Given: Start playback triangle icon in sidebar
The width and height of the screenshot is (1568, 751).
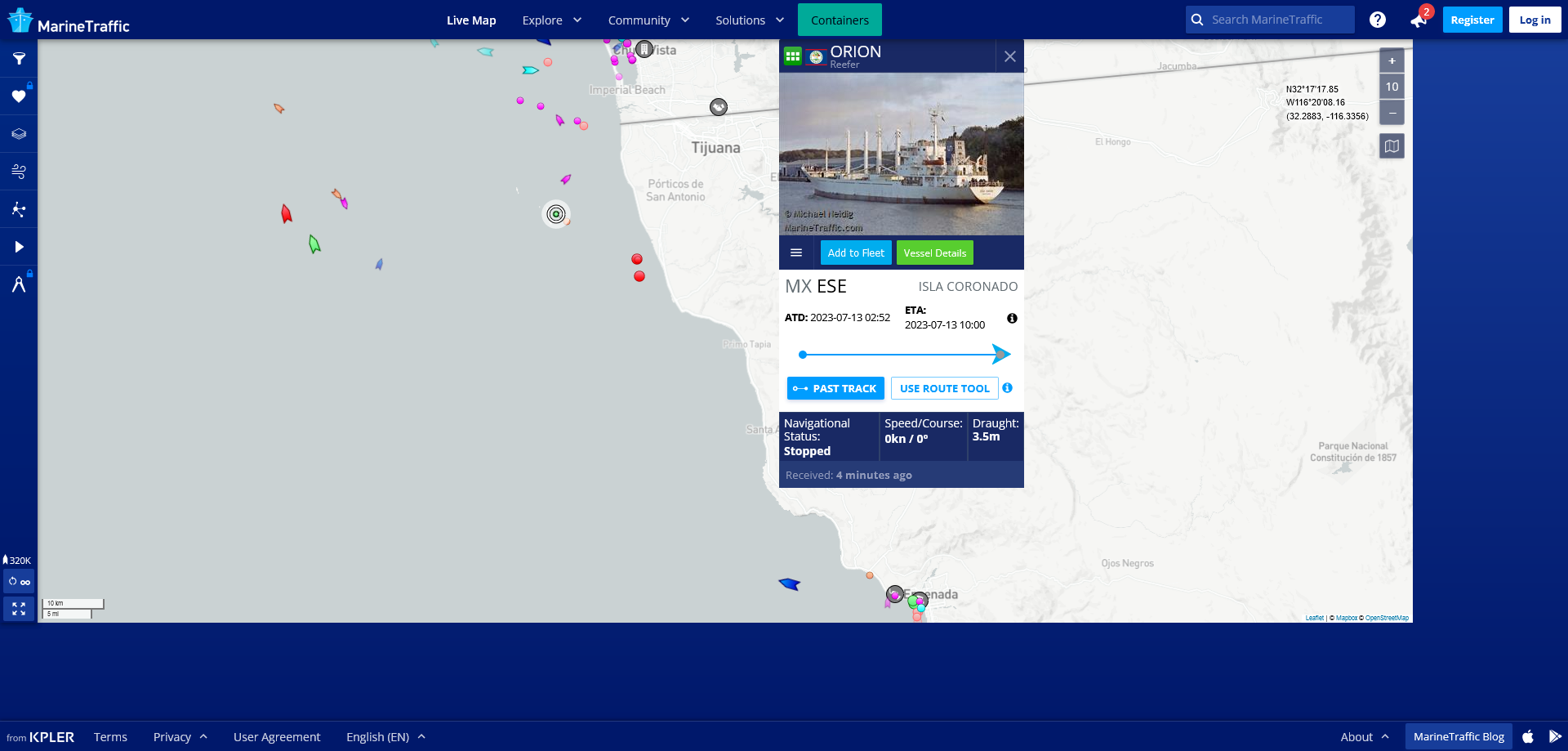Looking at the screenshot, I should coord(19,247).
